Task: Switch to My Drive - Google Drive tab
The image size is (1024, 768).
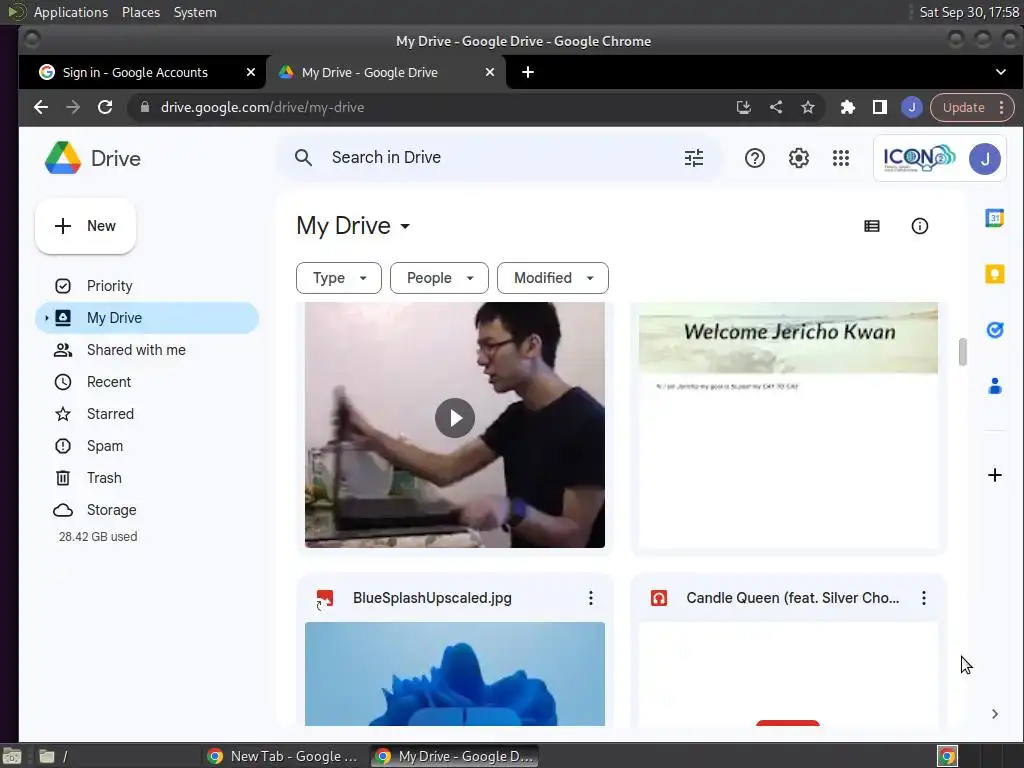Action: tap(370, 72)
